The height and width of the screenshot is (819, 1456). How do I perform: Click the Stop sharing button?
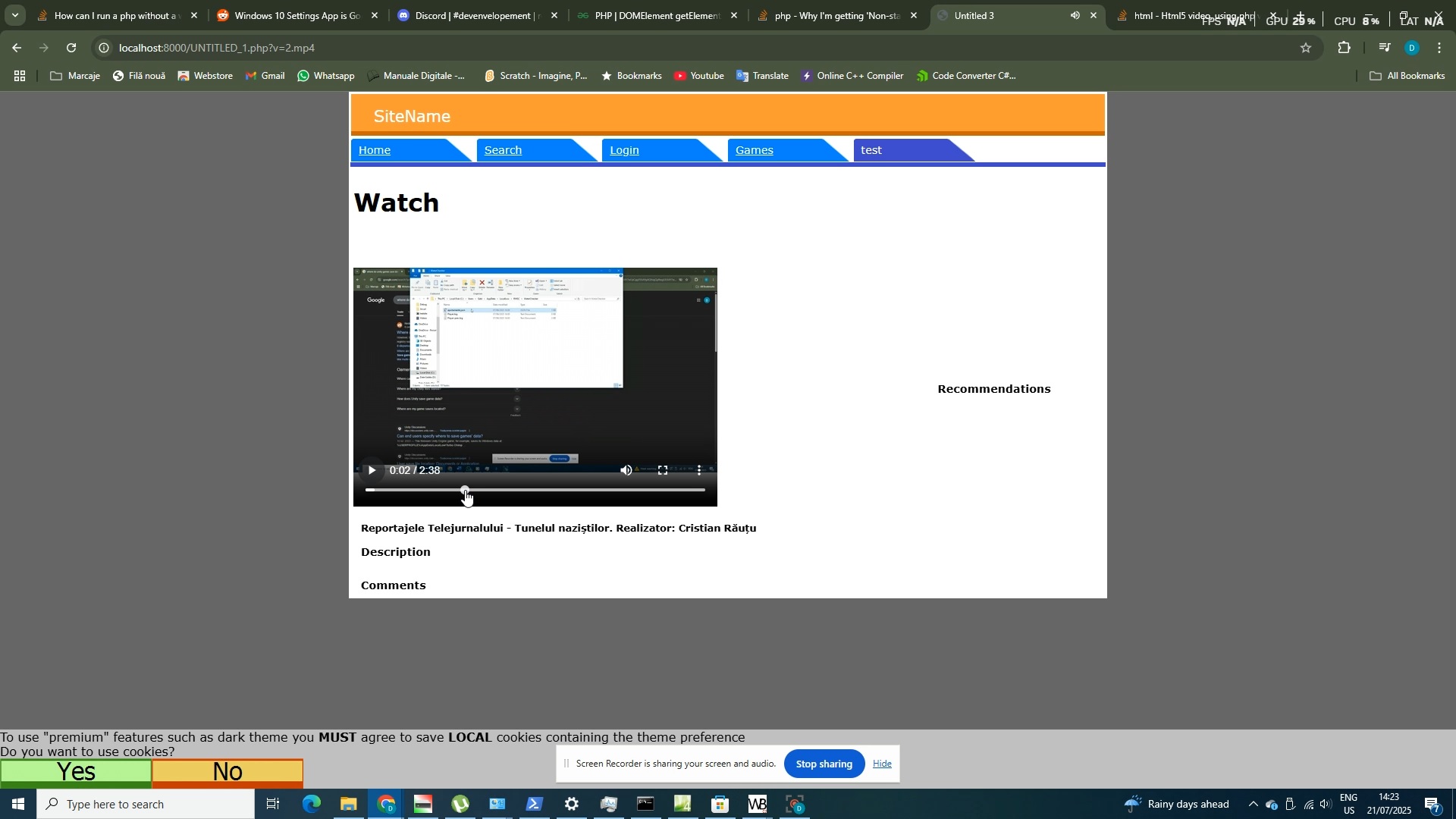pos(824,764)
